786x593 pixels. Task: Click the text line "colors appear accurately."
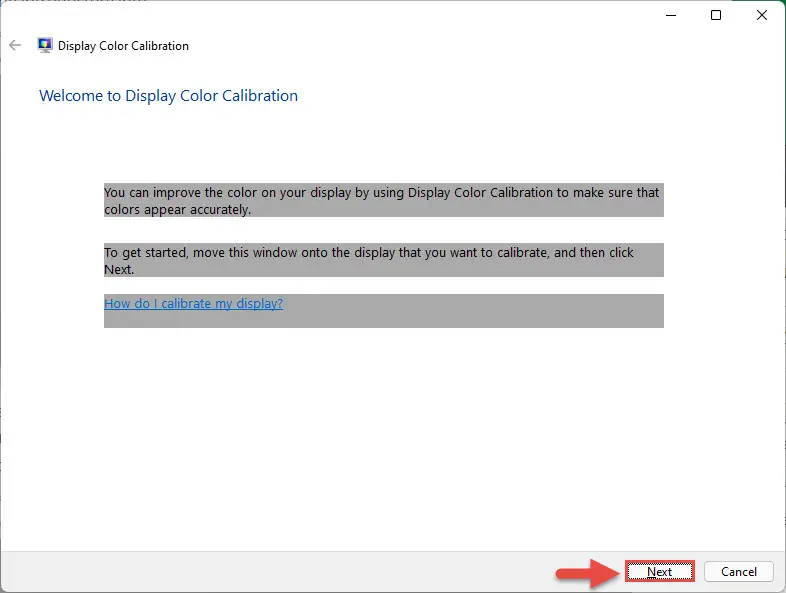177,210
